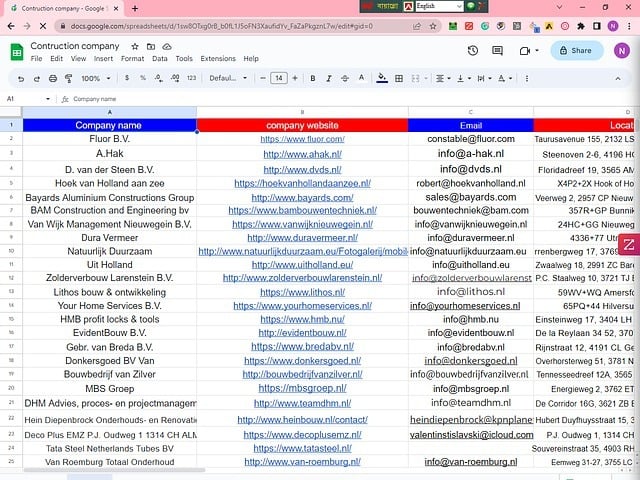Click the font size field showing 14
Viewport: 640px width, 480px height.
tap(279, 78)
